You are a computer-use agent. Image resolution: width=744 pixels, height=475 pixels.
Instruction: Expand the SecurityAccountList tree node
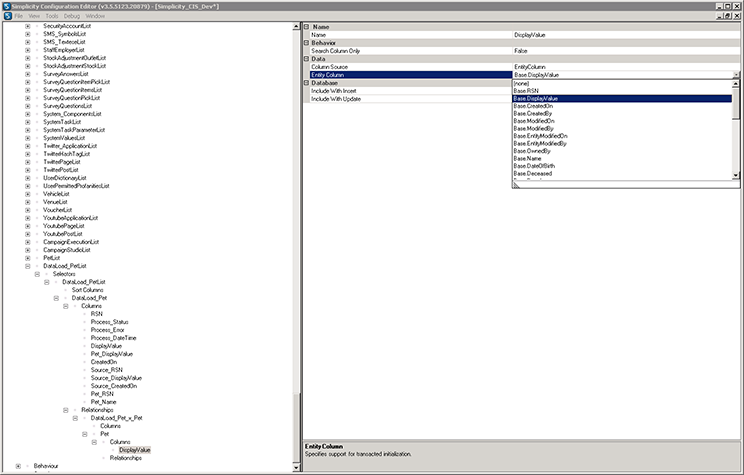[x=28, y=26]
